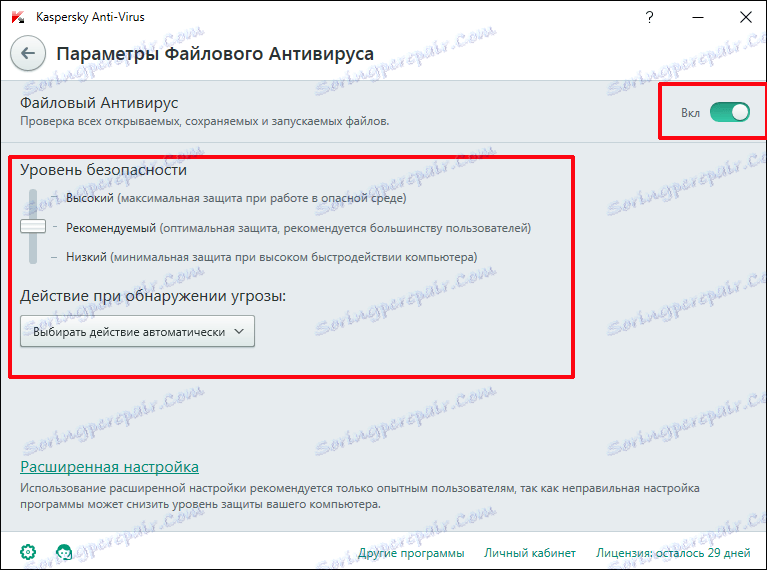Click the Лицензия: осталось 29 дней link
The width and height of the screenshot is (767, 570).
(673, 553)
